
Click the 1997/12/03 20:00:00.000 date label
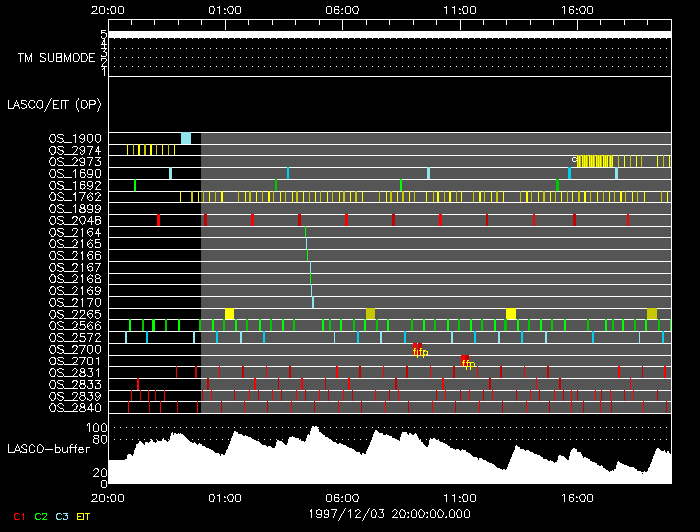tap(389, 511)
